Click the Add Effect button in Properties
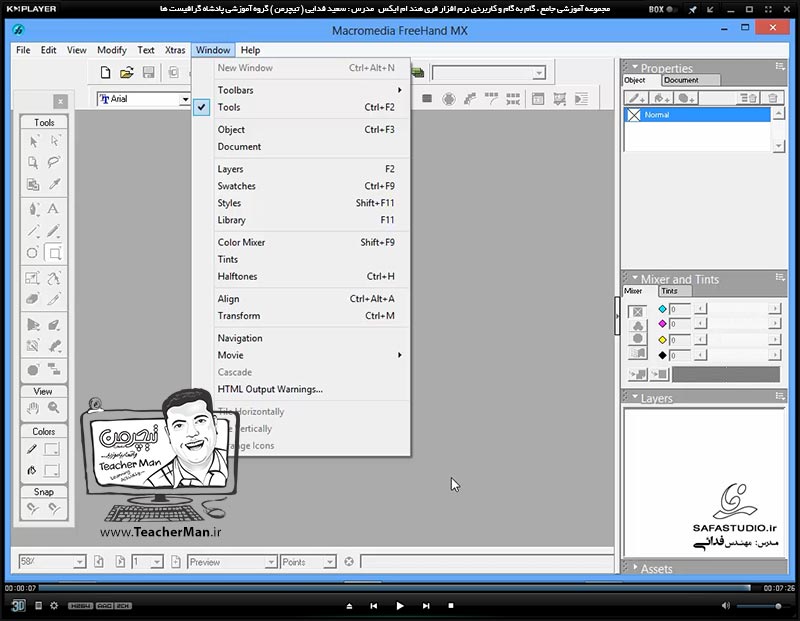 coord(687,98)
